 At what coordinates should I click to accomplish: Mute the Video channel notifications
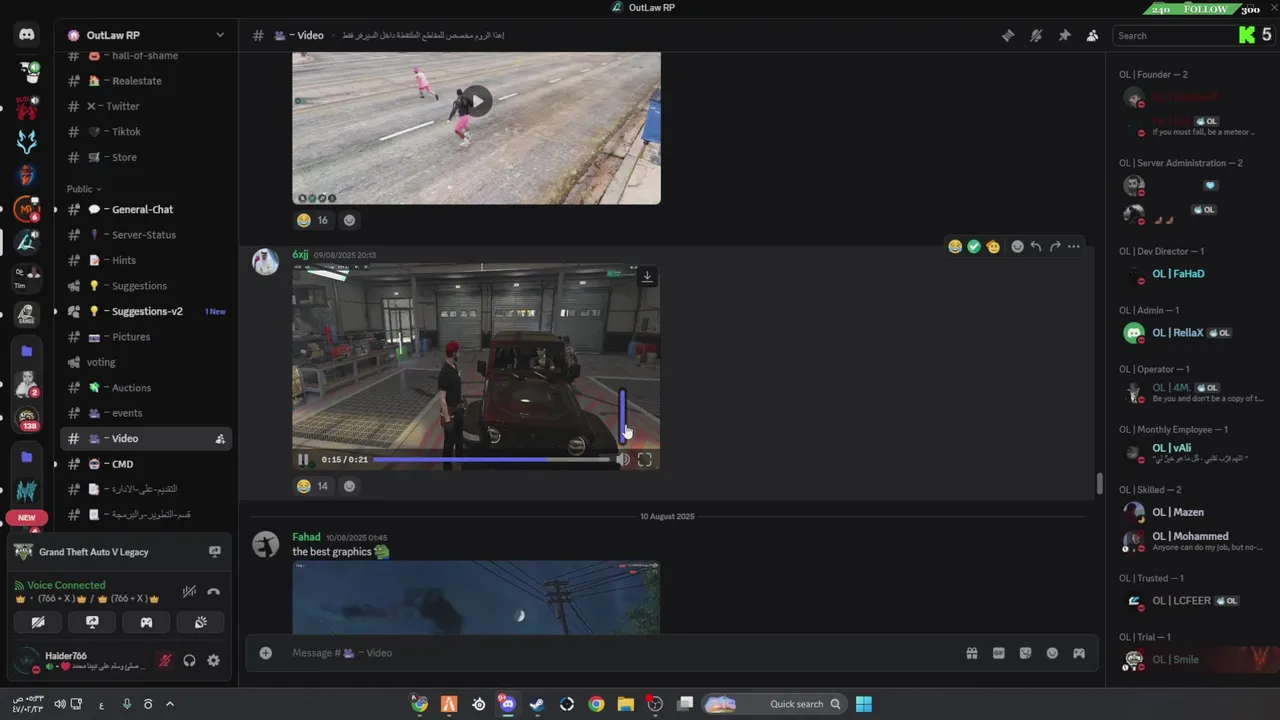1036,35
